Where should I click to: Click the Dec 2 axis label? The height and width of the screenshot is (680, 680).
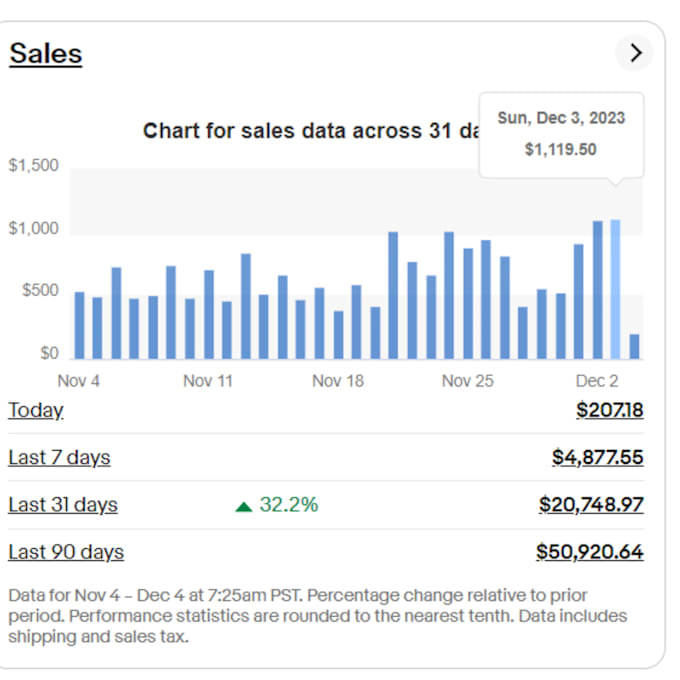pyautogui.click(x=597, y=381)
